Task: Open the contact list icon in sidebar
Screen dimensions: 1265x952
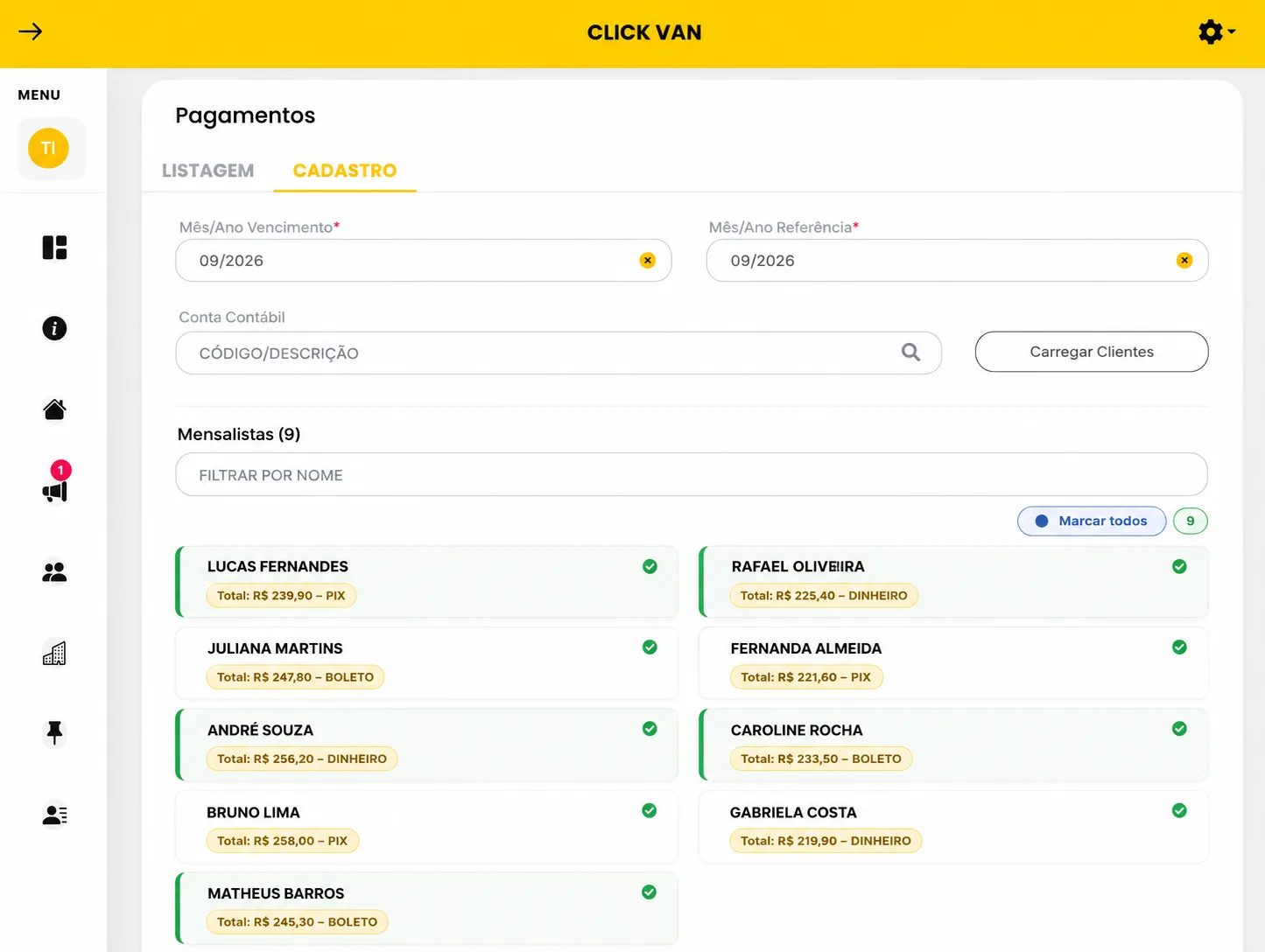Action: point(54,815)
